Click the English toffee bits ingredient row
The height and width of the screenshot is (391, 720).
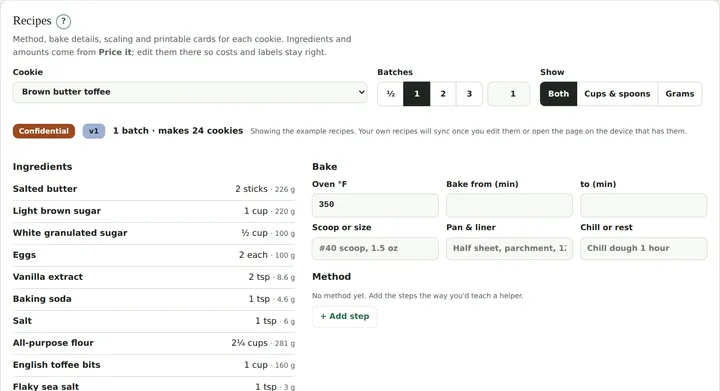point(154,365)
